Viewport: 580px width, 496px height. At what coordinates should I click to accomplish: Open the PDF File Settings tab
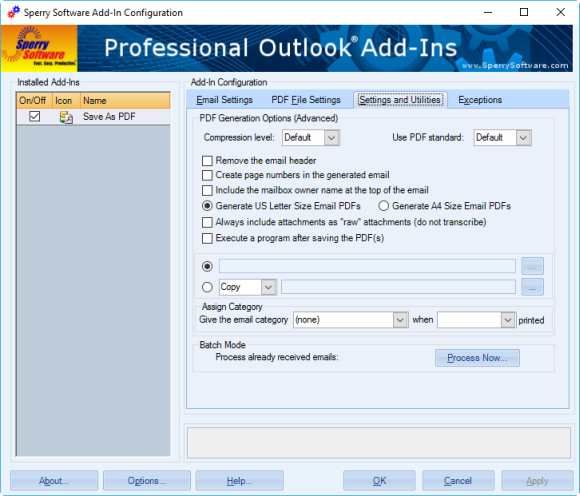click(x=306, y=100)
